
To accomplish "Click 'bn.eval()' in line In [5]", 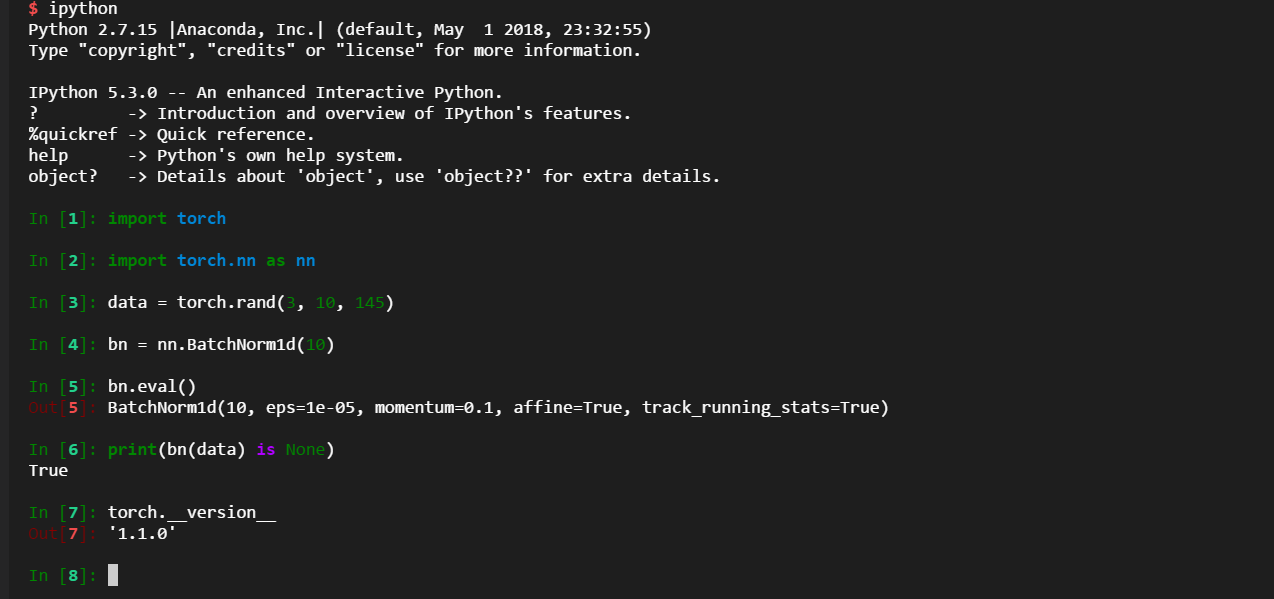I will (x=152, y=386).
